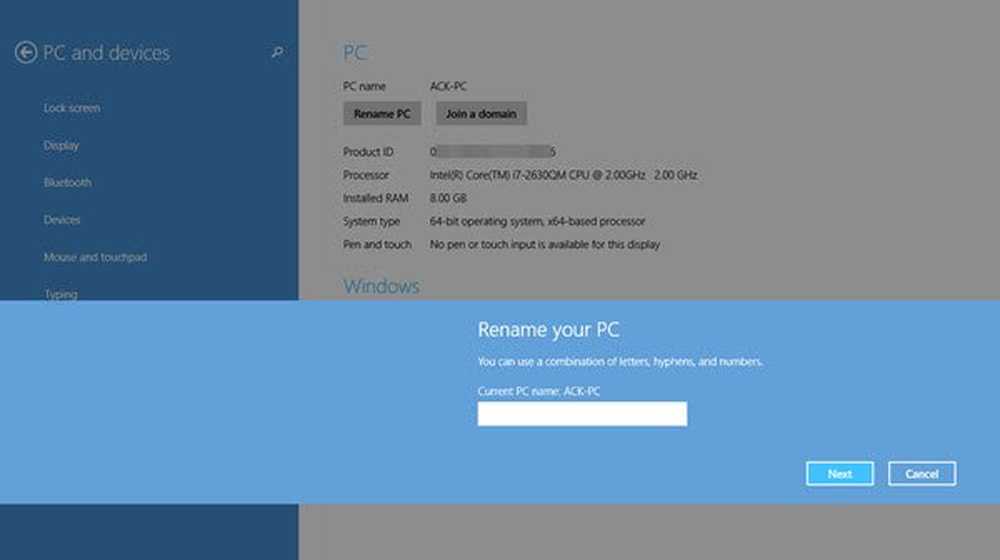Select the Devices settings item
This screenshot has width=1000, height=560.
[62, 220]
